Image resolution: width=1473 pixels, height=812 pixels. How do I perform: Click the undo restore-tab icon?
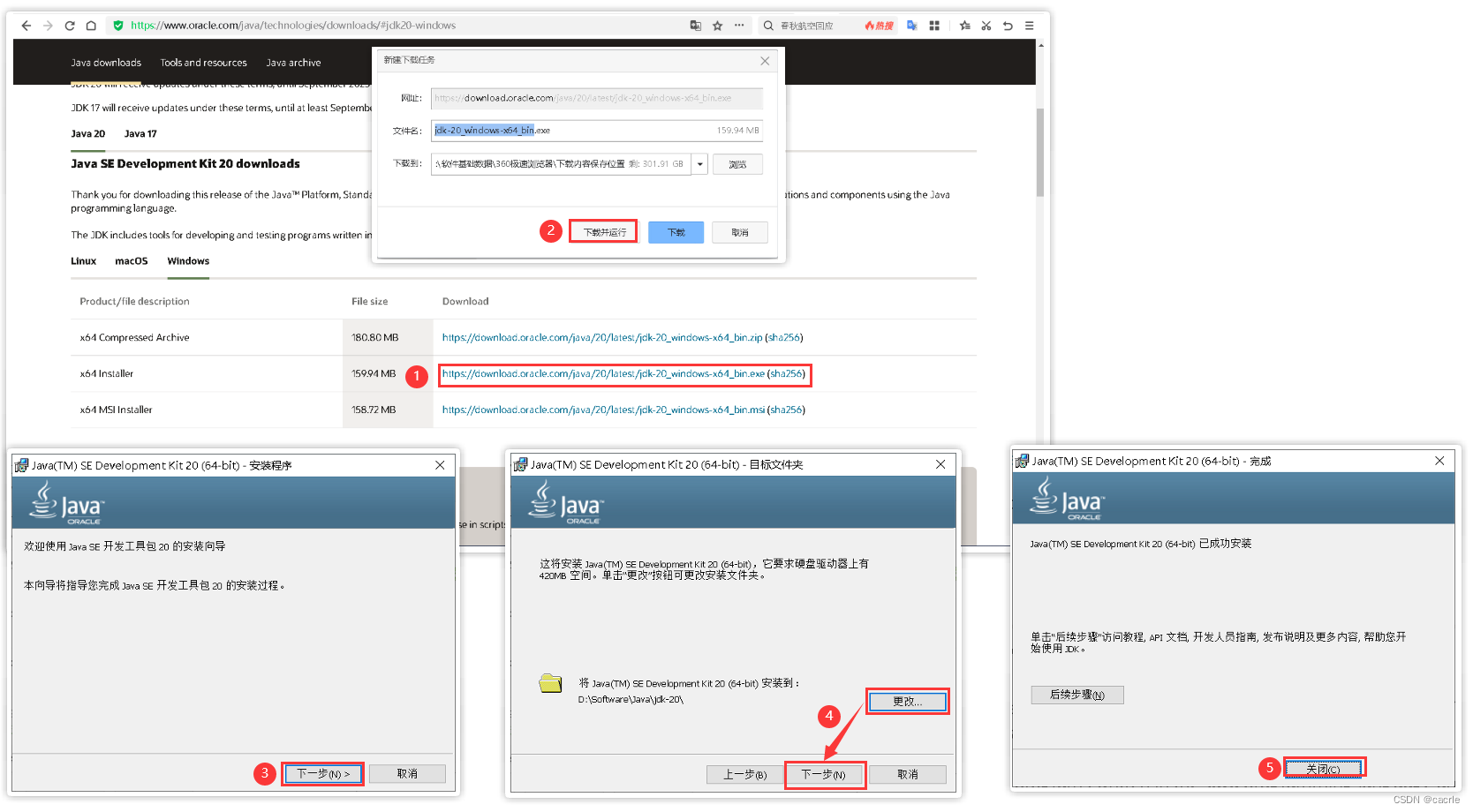pyautogui.click(x=1008, y=26)
